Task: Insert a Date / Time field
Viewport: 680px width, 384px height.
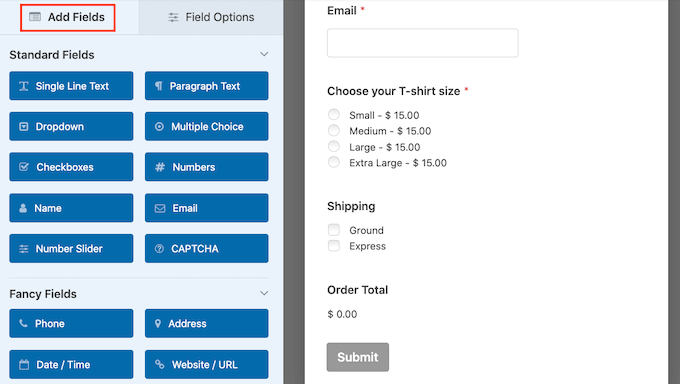Action: coord(71,364)
